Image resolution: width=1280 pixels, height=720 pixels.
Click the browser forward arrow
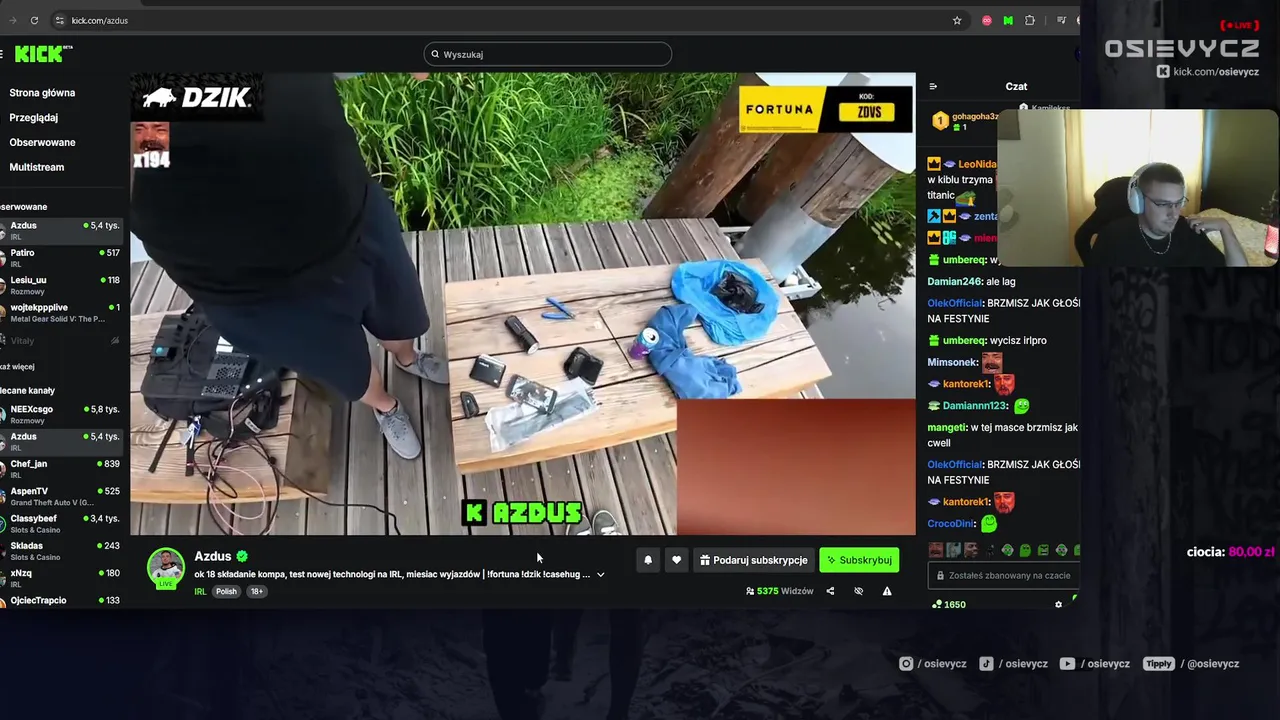coord(12,20)
